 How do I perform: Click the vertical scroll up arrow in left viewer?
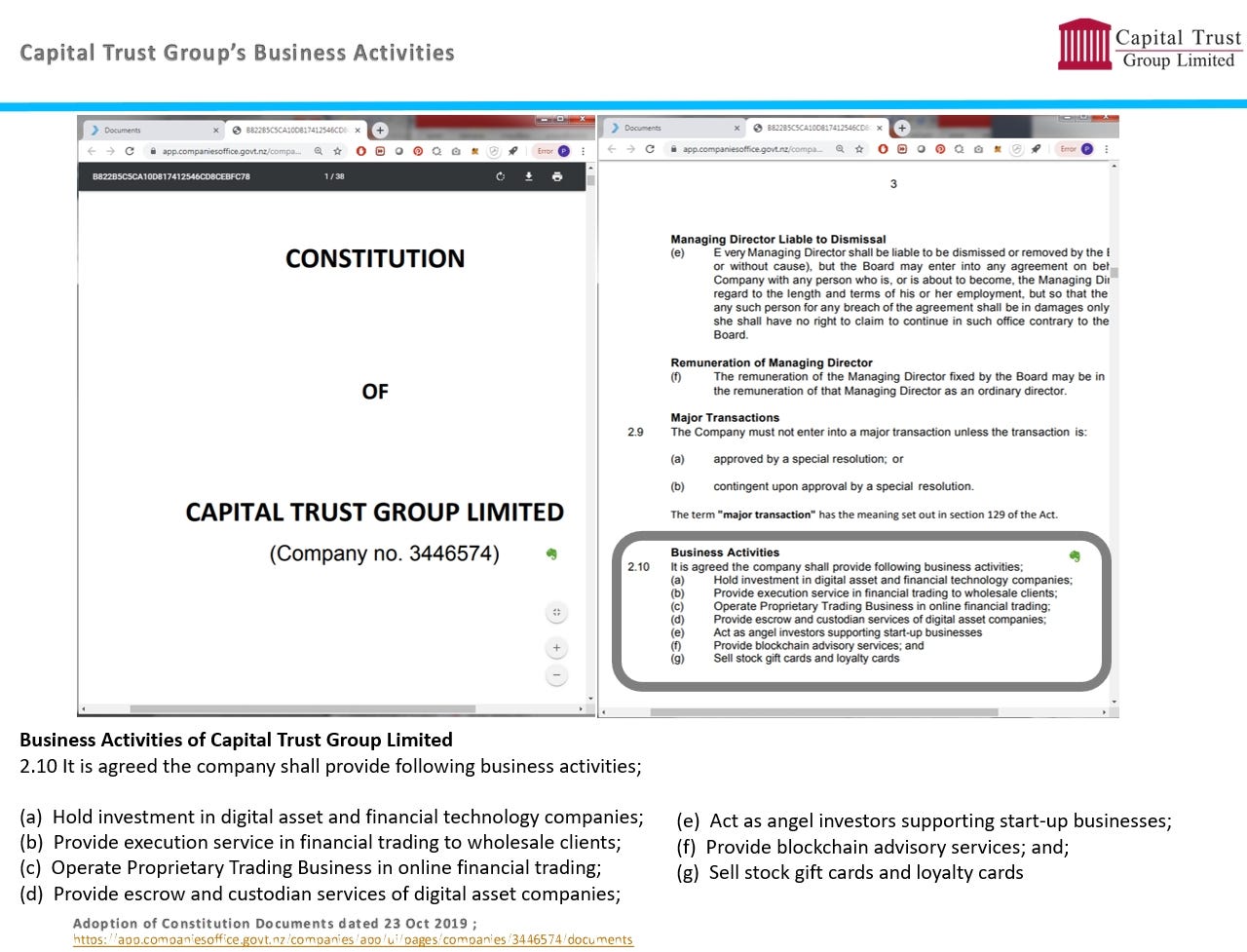point(590,169)
